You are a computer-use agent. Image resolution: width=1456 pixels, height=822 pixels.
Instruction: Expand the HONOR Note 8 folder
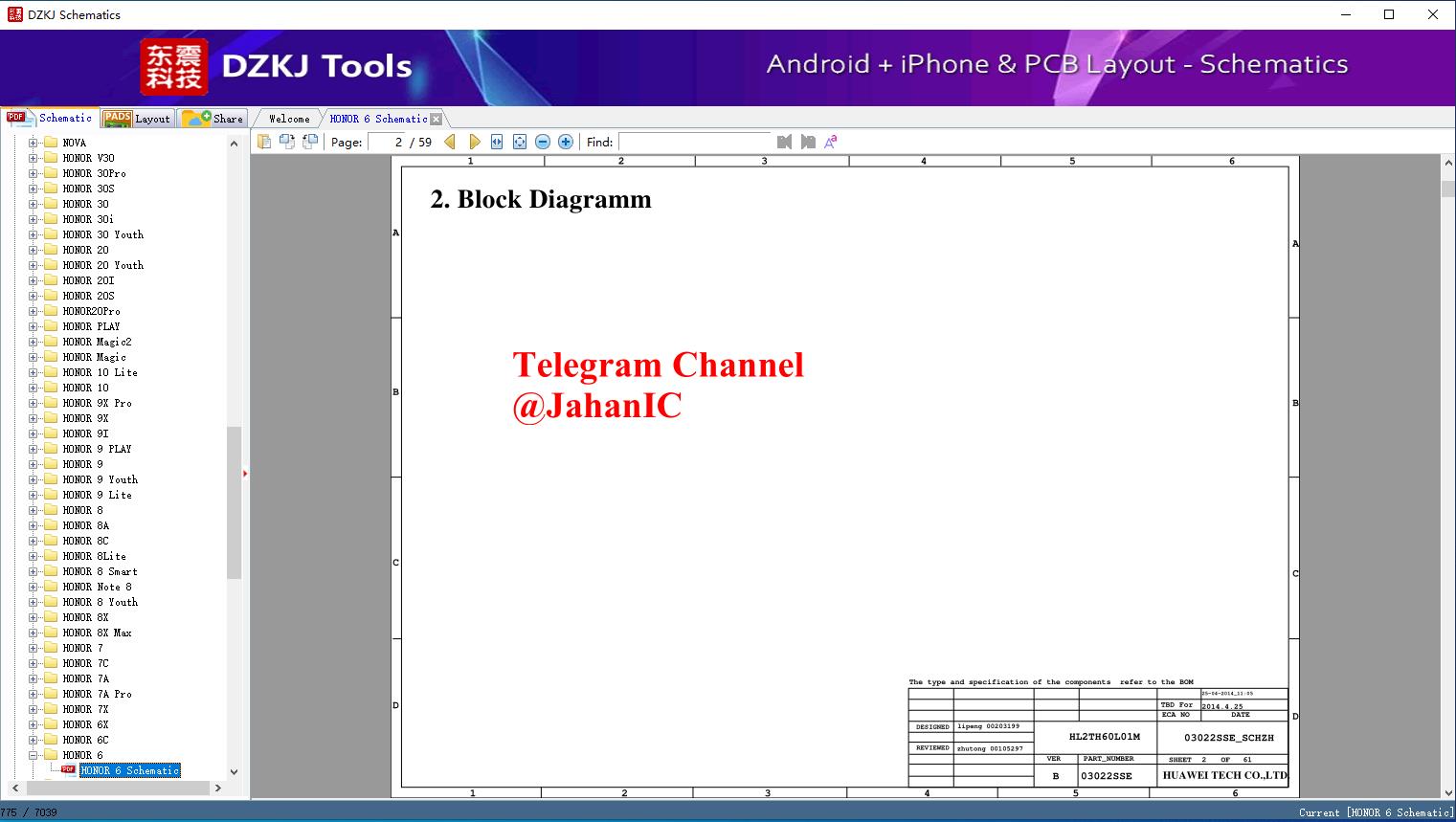tap(34, 587)
